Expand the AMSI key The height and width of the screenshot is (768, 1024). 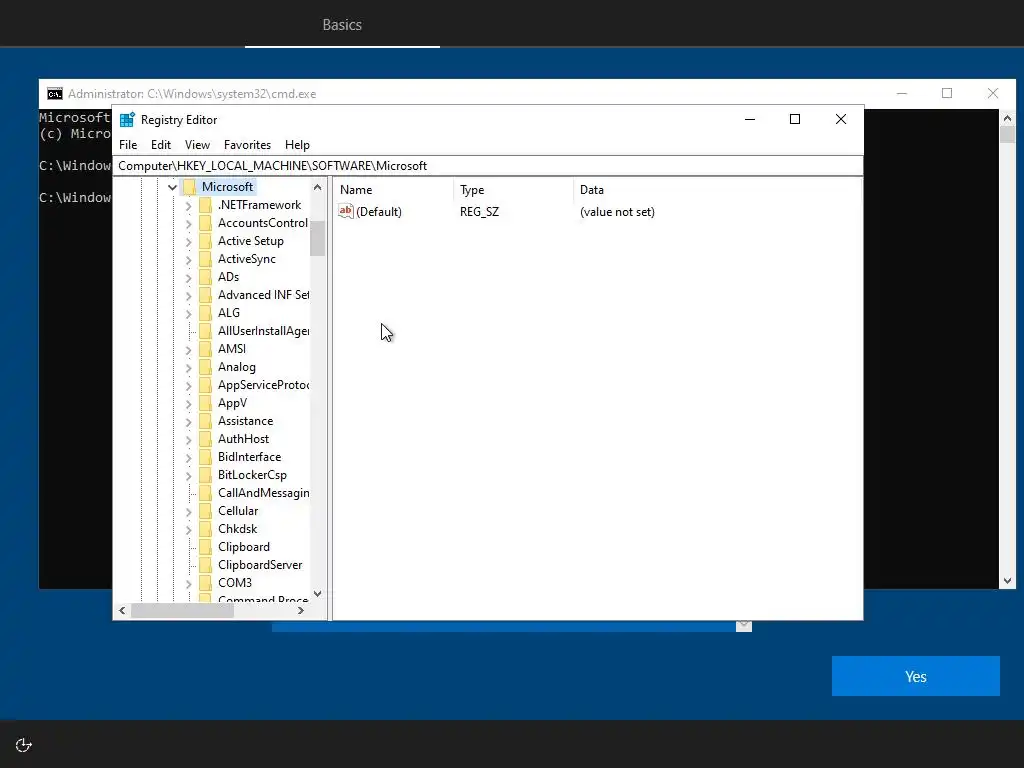189,349
